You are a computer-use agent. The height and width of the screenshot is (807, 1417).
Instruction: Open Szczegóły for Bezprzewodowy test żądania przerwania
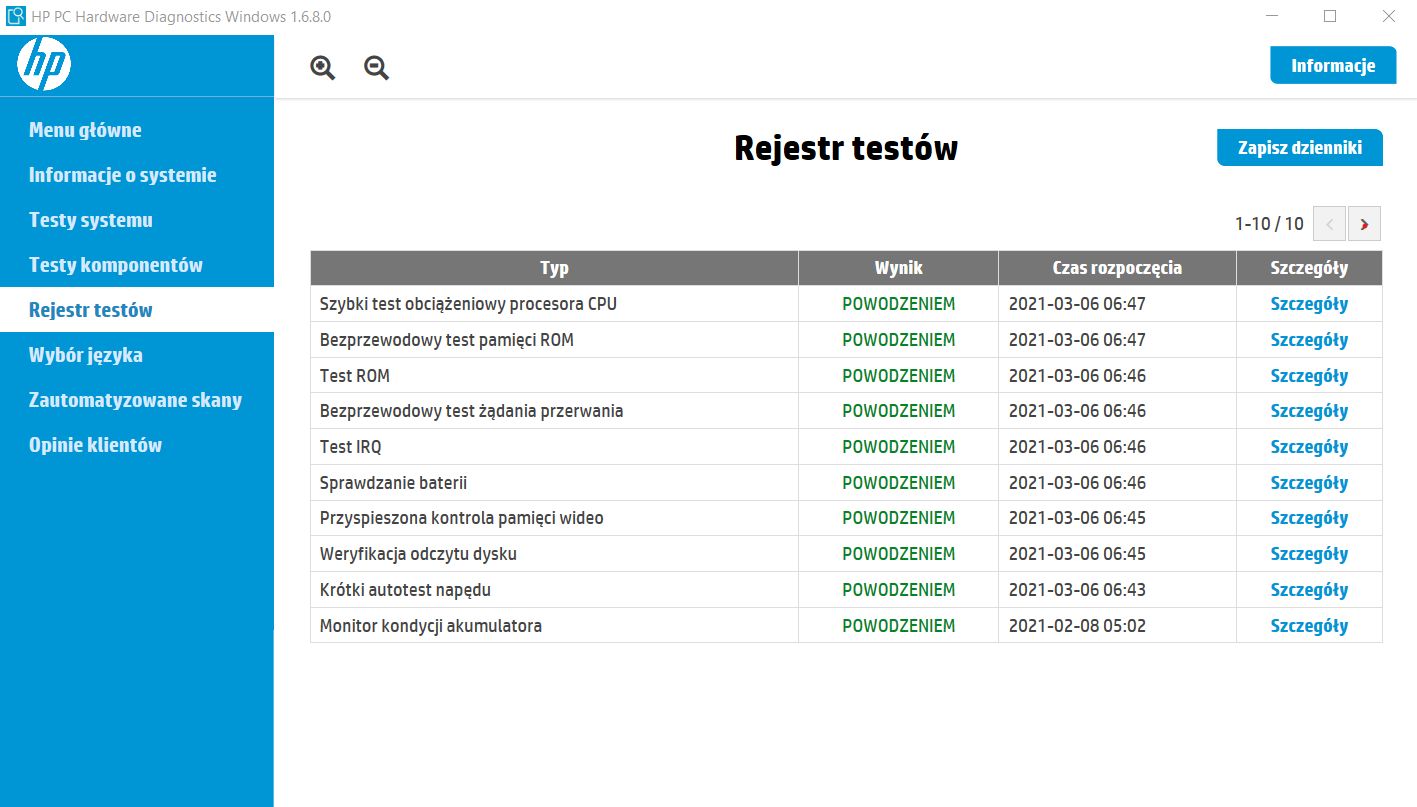pyautogui.click(x=1309, y=411)
